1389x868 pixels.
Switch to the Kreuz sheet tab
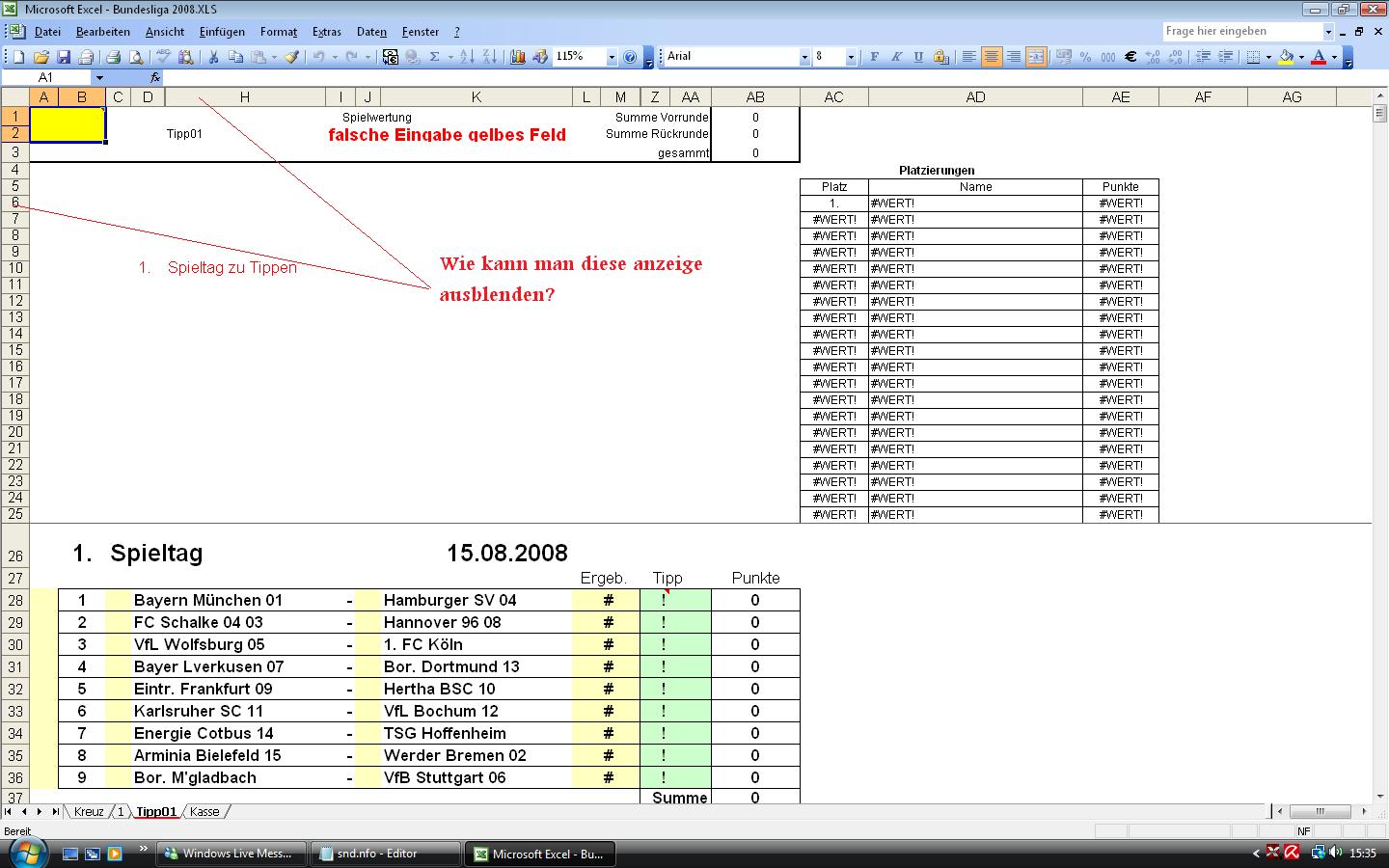point(89,812)
